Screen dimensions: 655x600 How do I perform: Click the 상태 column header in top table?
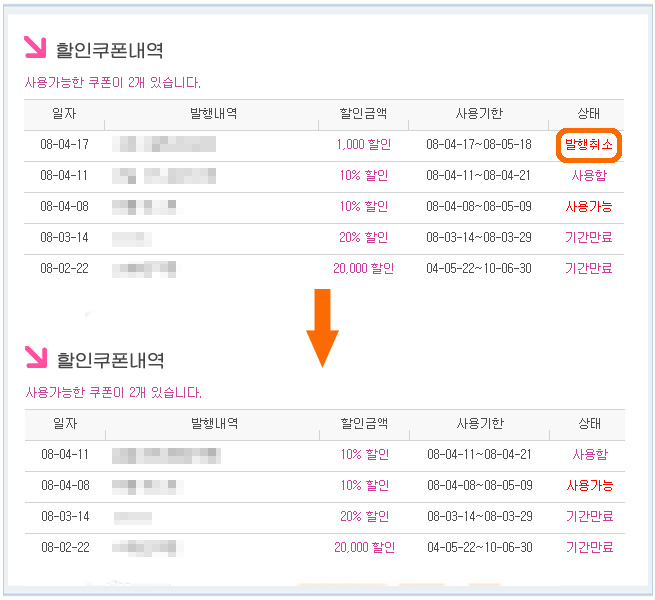click(589, 113)
